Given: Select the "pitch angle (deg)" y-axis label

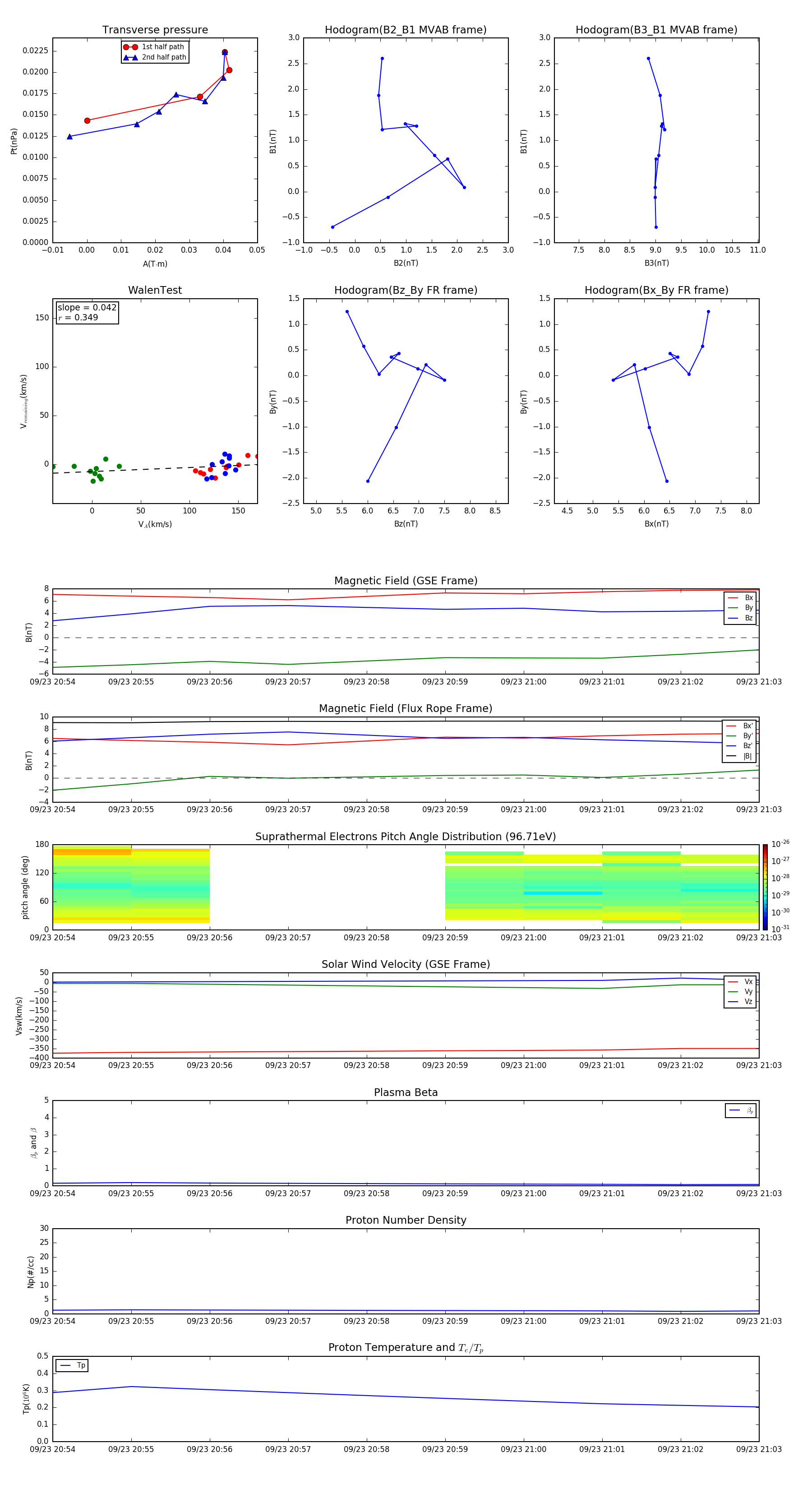Looking at the screenshot, I should coord(25,887).
